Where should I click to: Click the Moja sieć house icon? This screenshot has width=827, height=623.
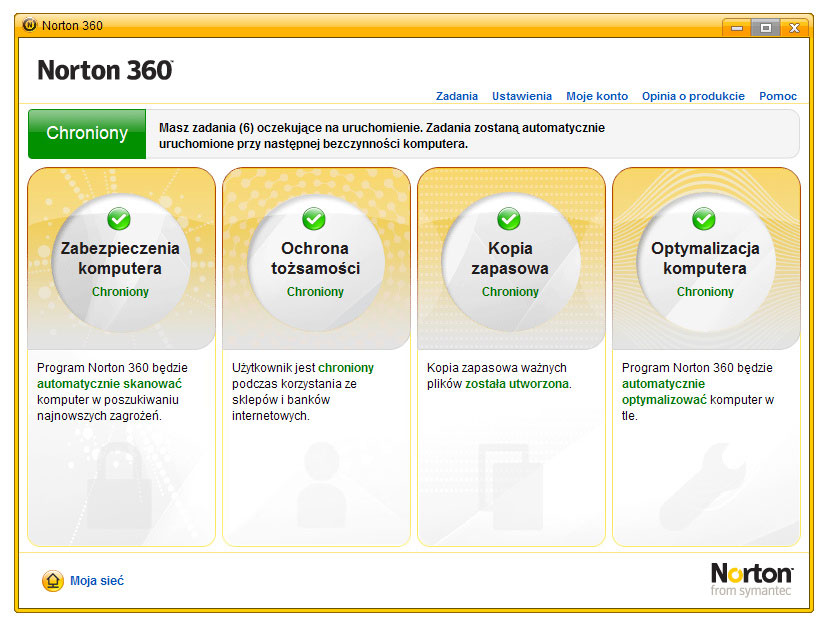[x=53, y=581]
